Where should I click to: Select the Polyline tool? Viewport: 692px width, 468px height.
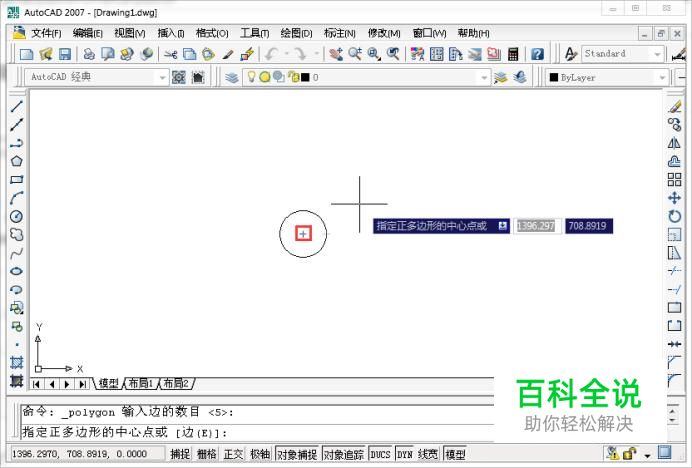point(16,143)
